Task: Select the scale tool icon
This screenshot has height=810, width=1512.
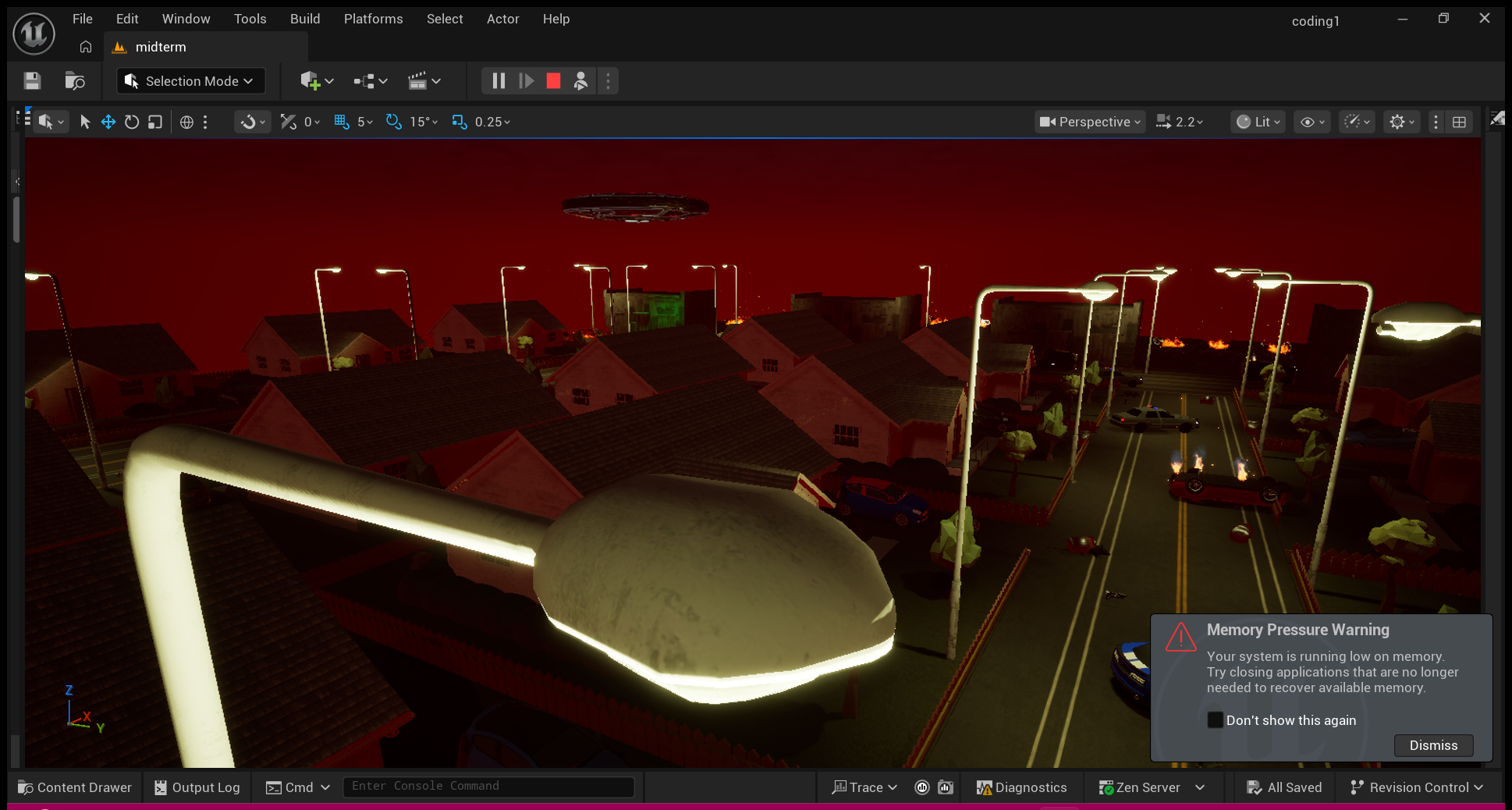Action: click(x=155, y=122)
